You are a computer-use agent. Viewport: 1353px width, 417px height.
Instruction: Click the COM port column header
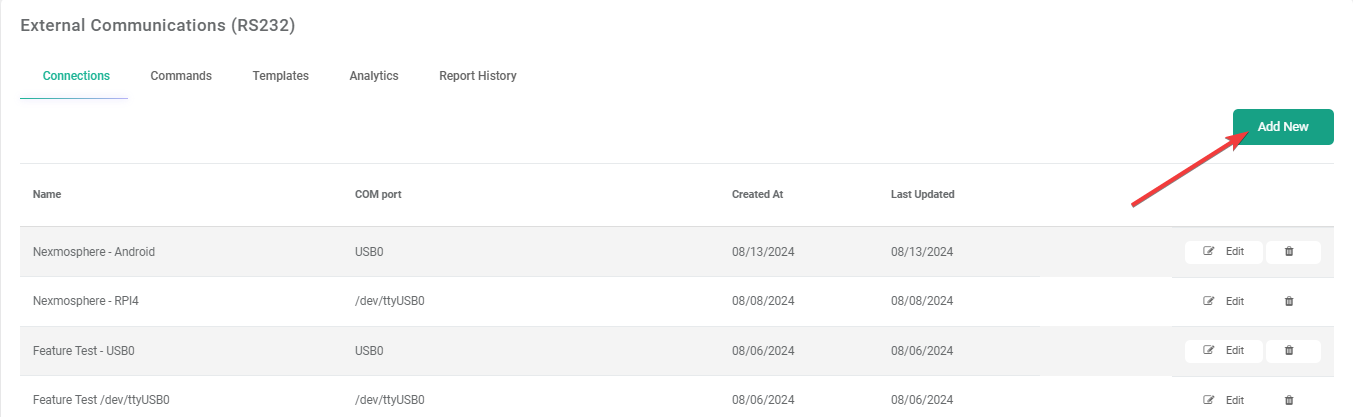379,195
